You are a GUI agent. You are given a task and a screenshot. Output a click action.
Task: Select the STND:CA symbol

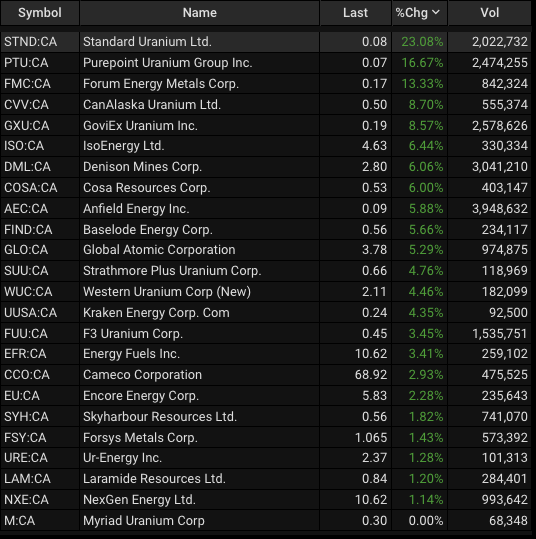click(31, 42)
